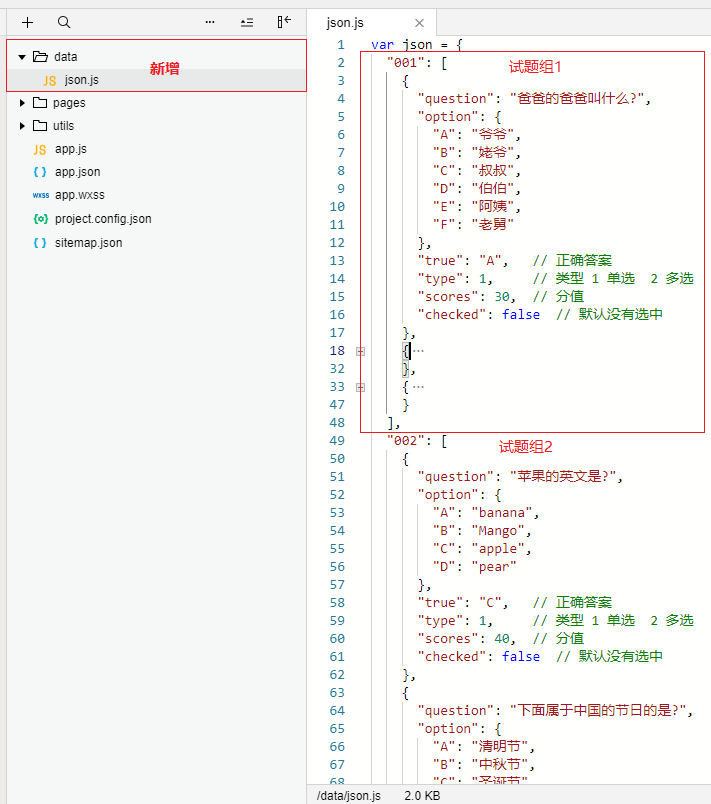Open the three-dots more options menu

pos(210,22)
